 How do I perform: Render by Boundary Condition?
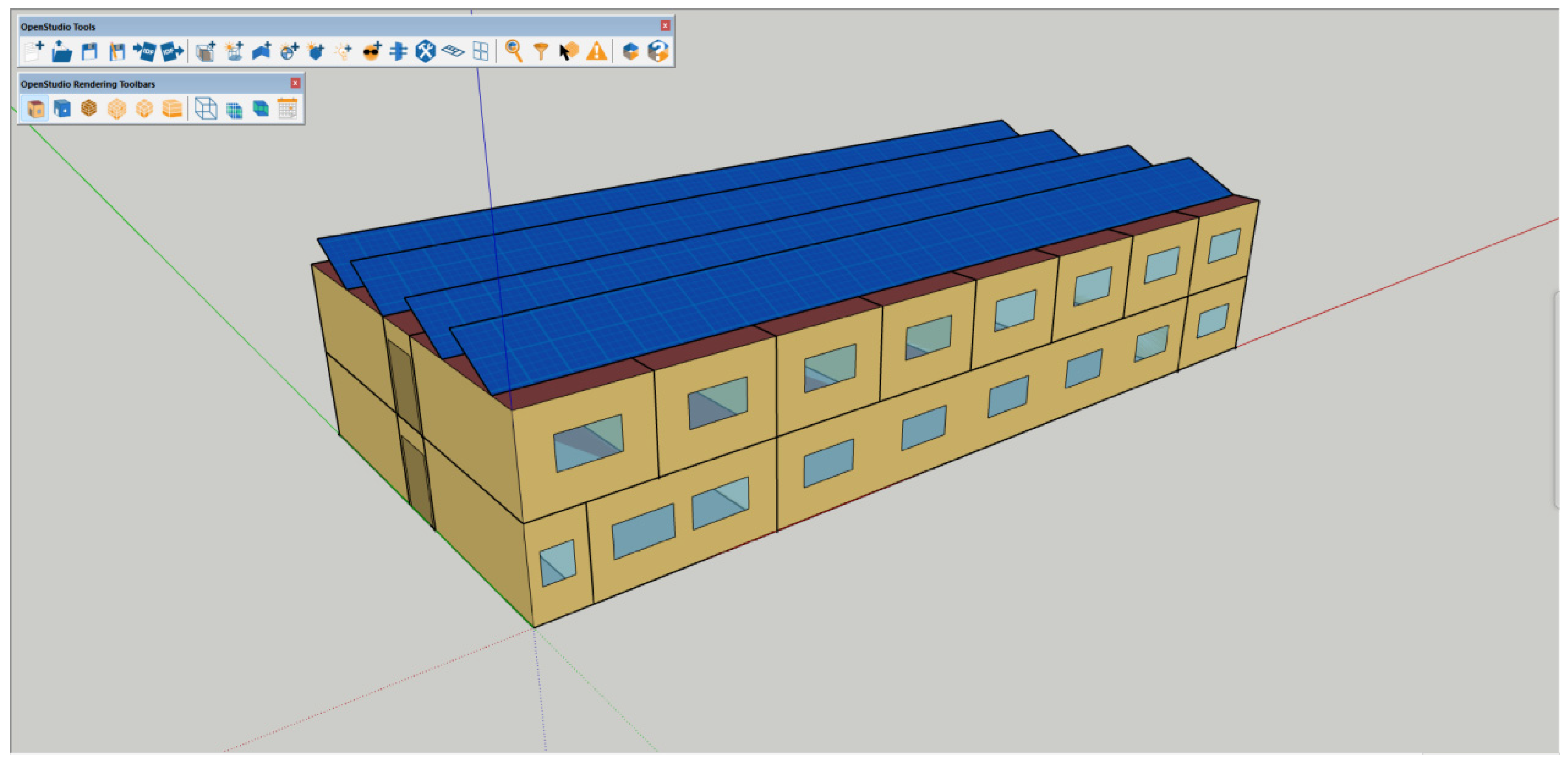coord(62,109)
